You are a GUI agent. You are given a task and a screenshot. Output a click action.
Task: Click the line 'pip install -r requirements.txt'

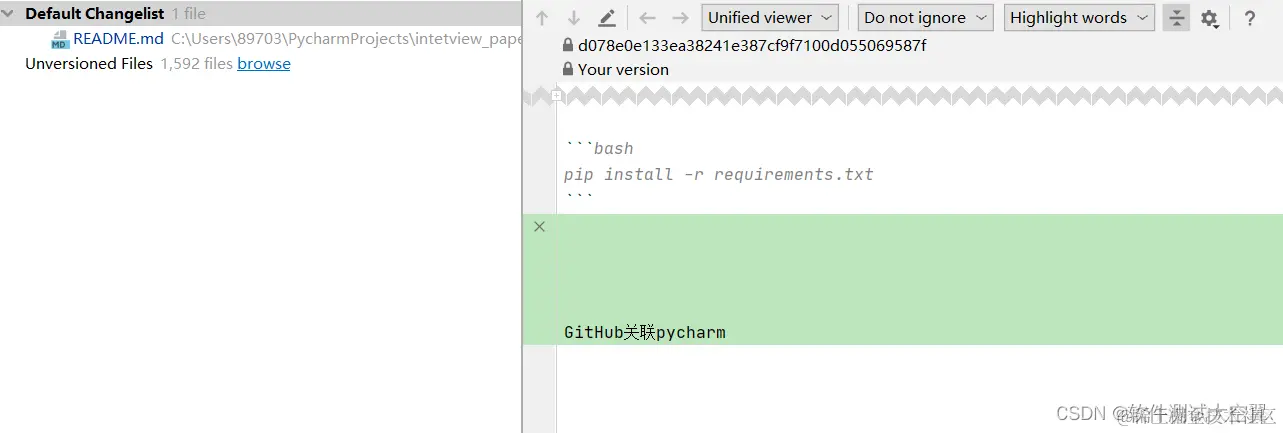[x=719, y=174]
